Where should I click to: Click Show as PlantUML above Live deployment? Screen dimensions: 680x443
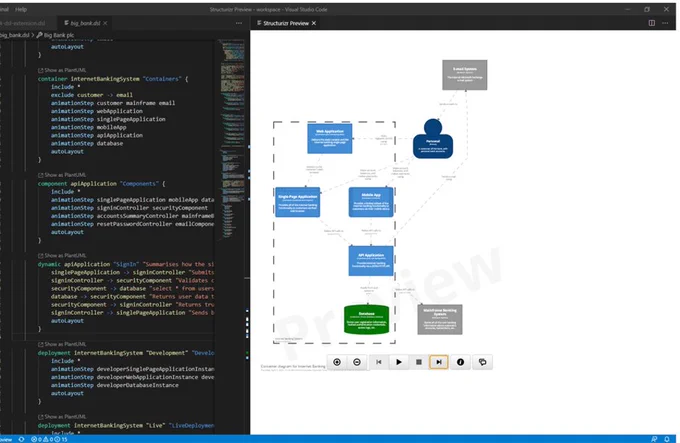coord(62,416)
